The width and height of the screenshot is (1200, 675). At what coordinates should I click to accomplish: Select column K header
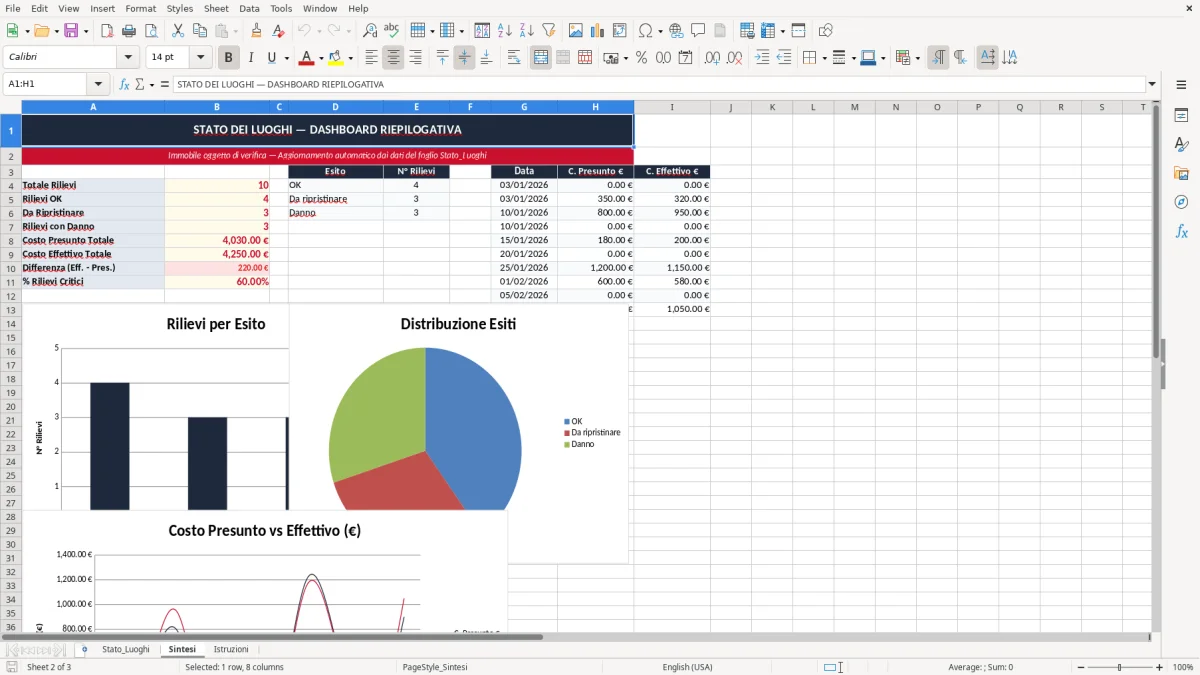[x=772, y=107]
